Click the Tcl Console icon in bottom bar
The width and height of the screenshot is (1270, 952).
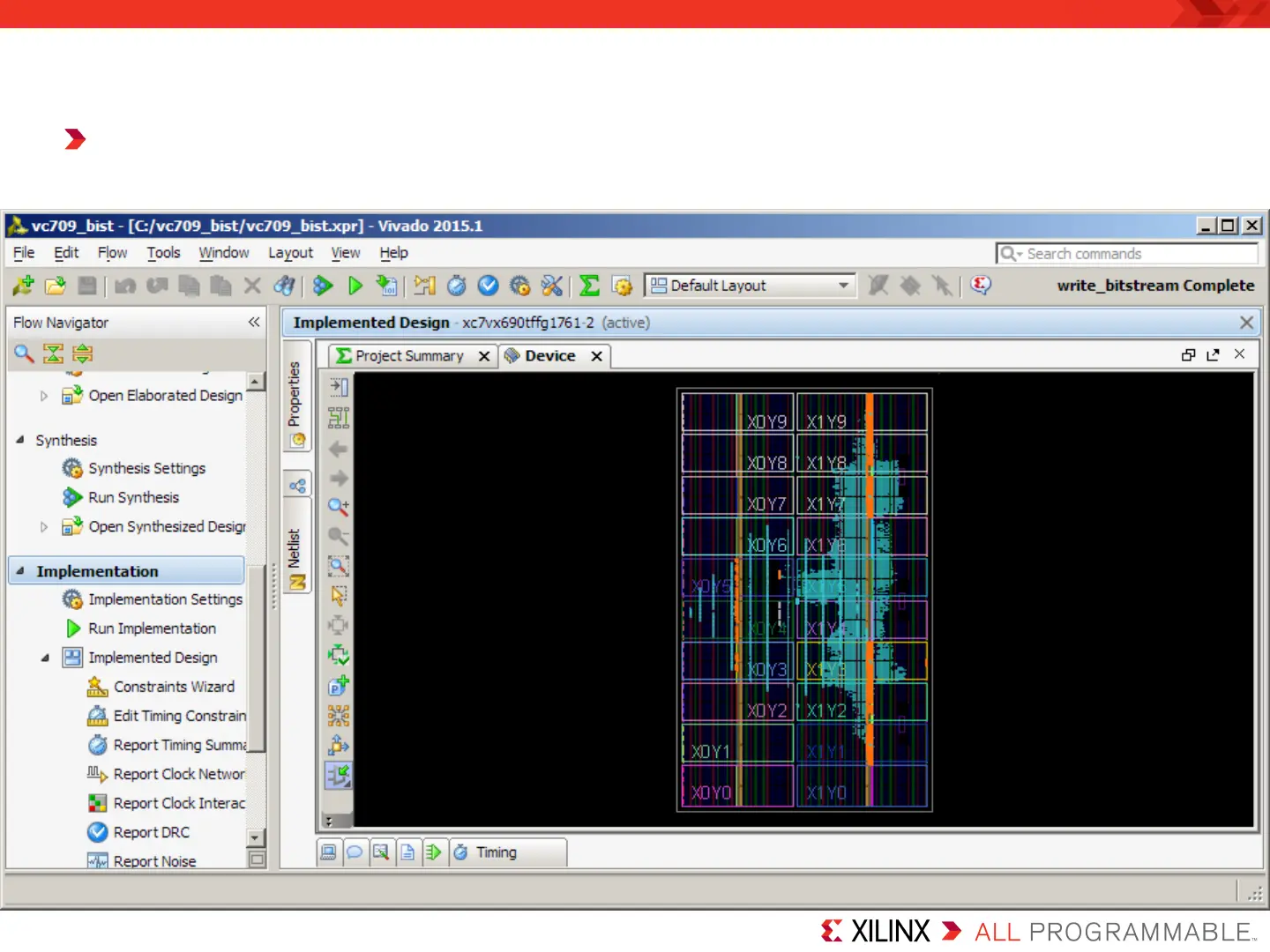tap(328, 852)
